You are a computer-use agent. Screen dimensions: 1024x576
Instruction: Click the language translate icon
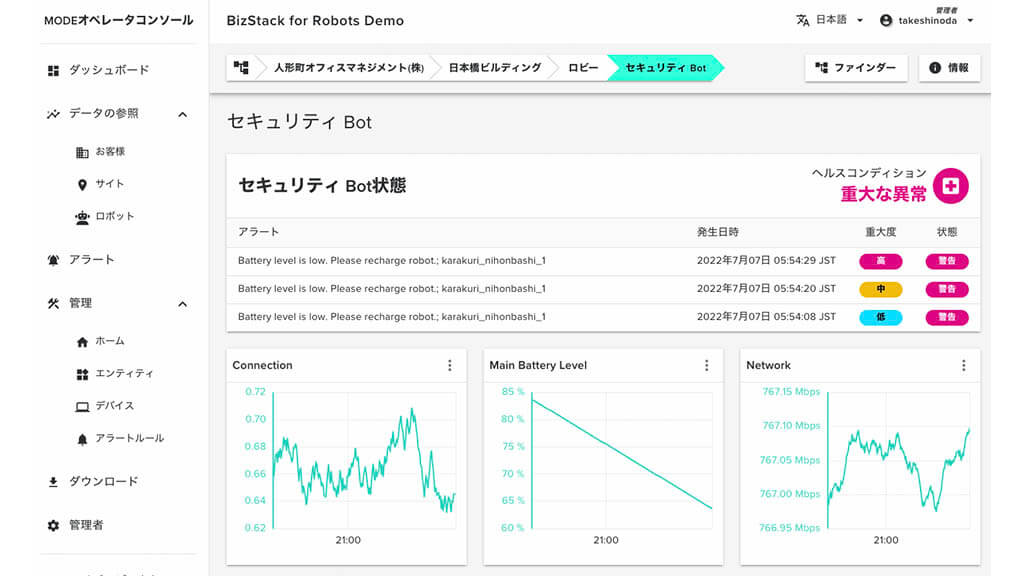[803, 20]
